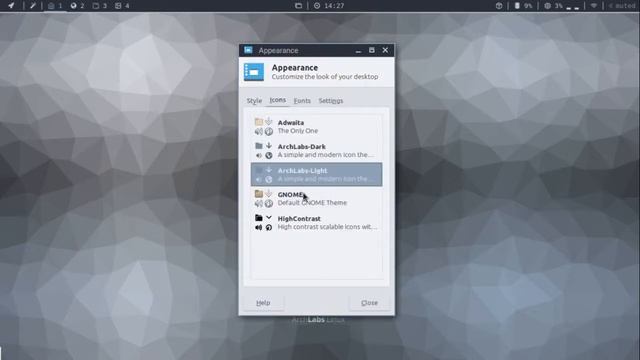Click the Help button

click(263, 303)
